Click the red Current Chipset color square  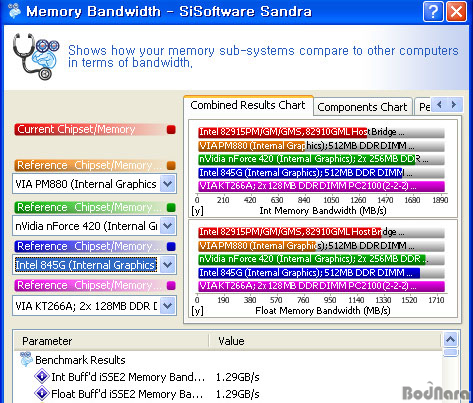point(171,130)
